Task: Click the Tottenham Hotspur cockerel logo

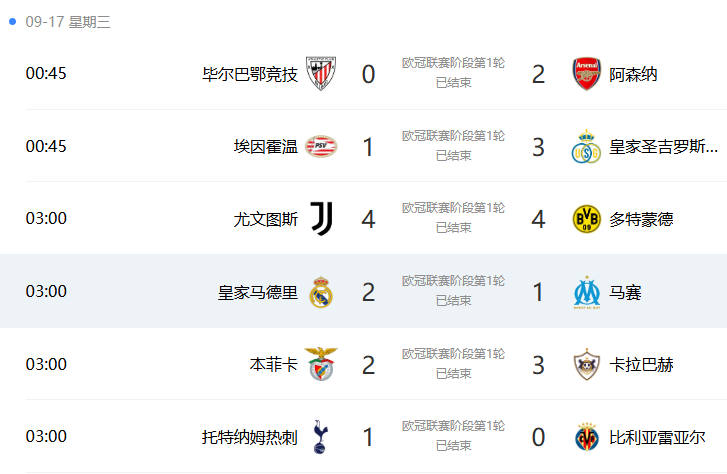Action: (x=320, y=436)
